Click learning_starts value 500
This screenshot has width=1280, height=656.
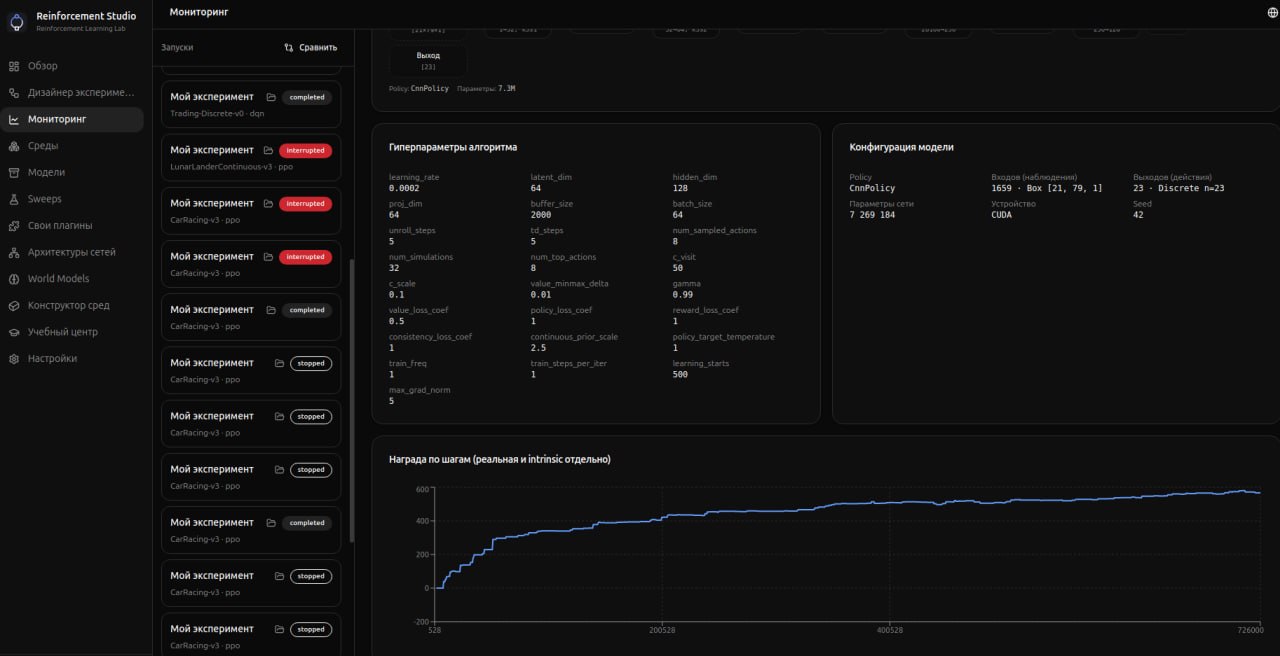pyautogui.click(x=680, y=374)
